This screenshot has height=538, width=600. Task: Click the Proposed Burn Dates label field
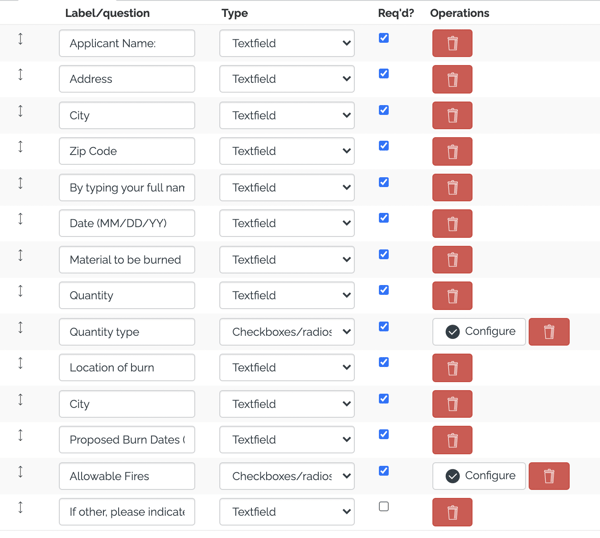(127, 440)
